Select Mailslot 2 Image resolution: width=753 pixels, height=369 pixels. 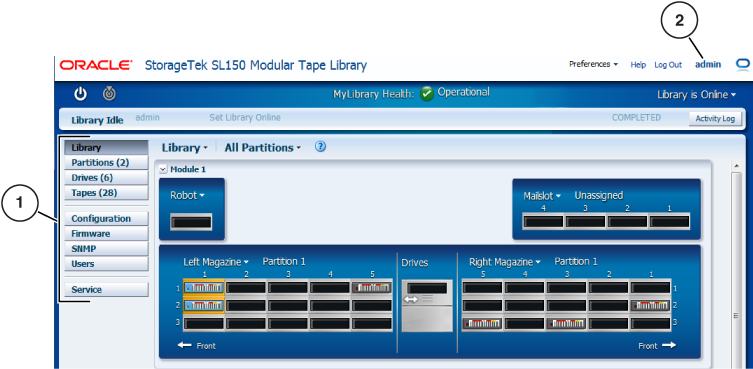click(x=628, y=221)
